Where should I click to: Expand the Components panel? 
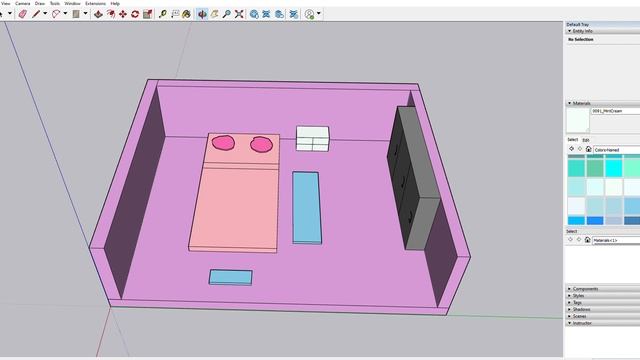point(569,289)
